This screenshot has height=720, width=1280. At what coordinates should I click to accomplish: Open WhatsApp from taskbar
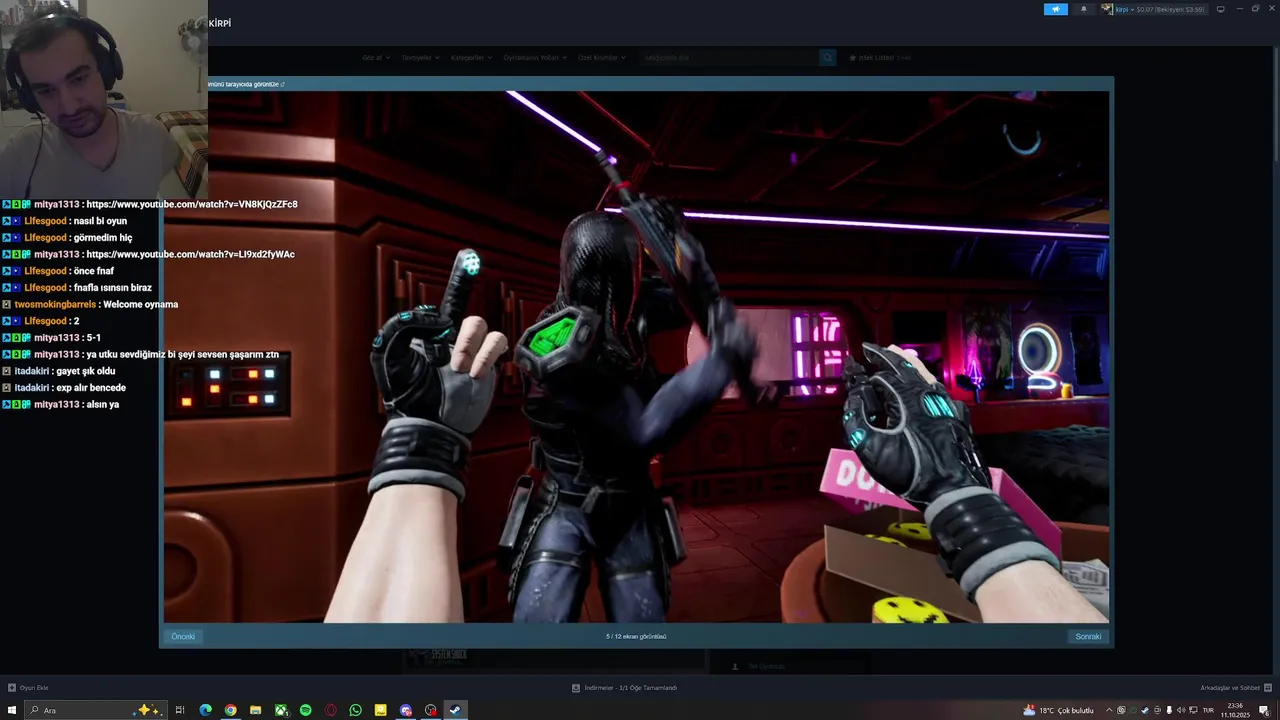tap(355, 710)
